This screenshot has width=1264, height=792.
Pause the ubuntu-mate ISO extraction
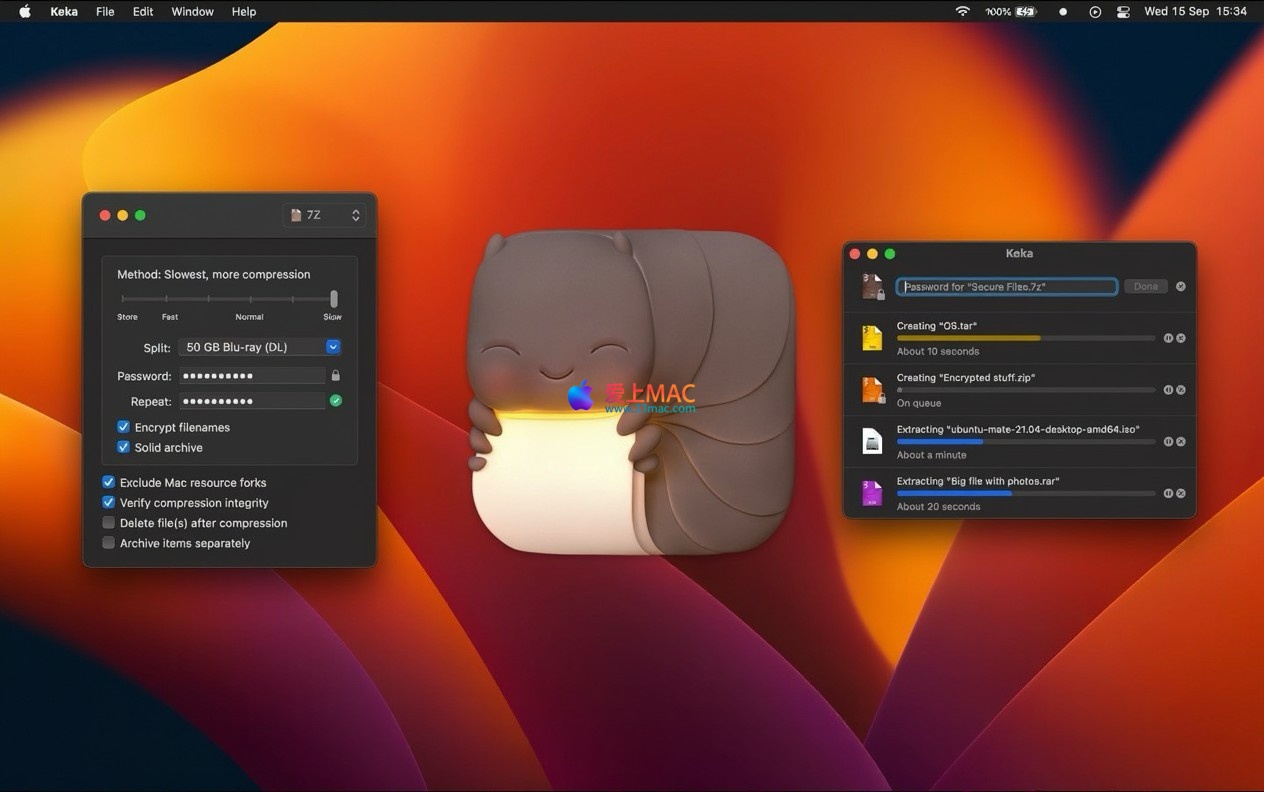pyautogui.click(x=1168, y=441)
